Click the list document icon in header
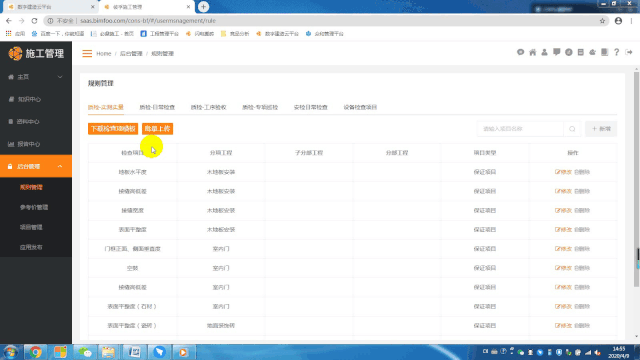This screenshot has width=640, height=360. tap(580, 52)
